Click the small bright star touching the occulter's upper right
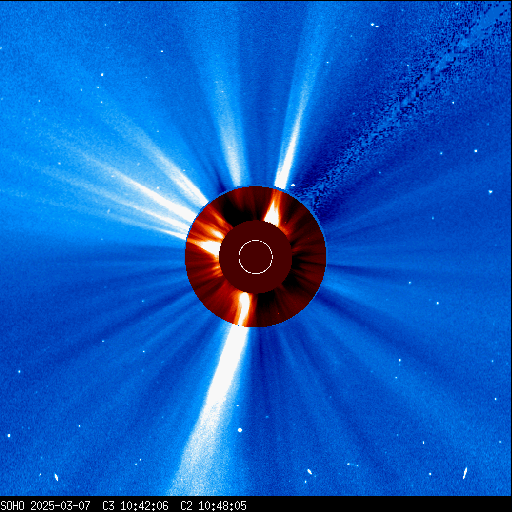This screenshot has width=512, height=512. tap(293, 185)
